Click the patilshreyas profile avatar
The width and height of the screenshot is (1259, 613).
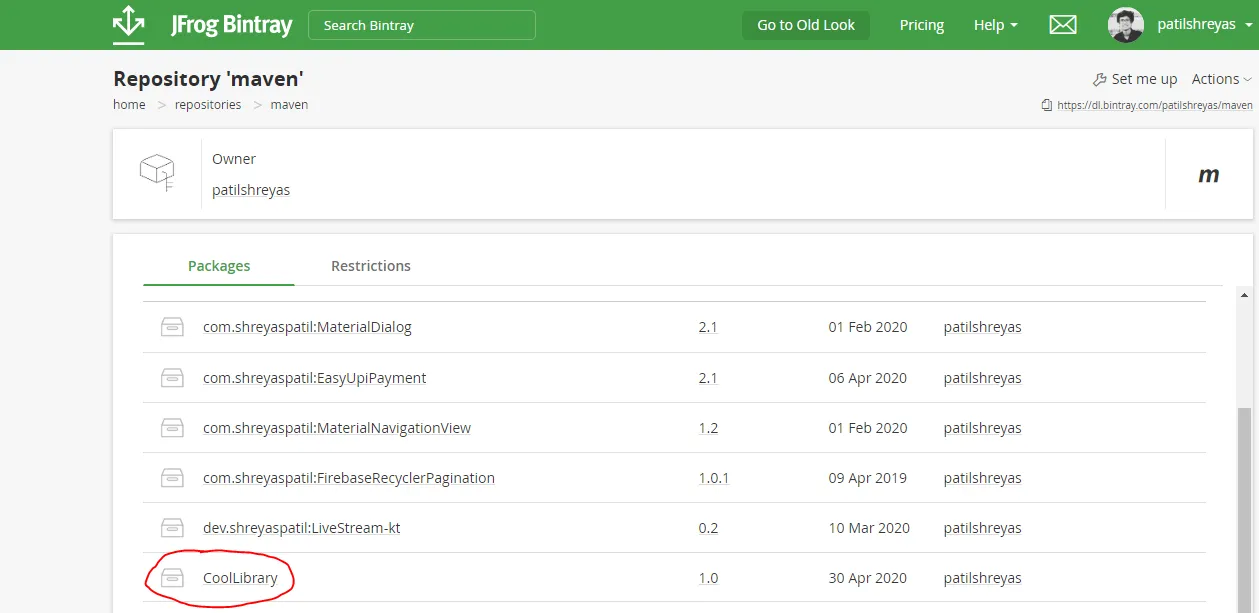tap(1124, 24)
